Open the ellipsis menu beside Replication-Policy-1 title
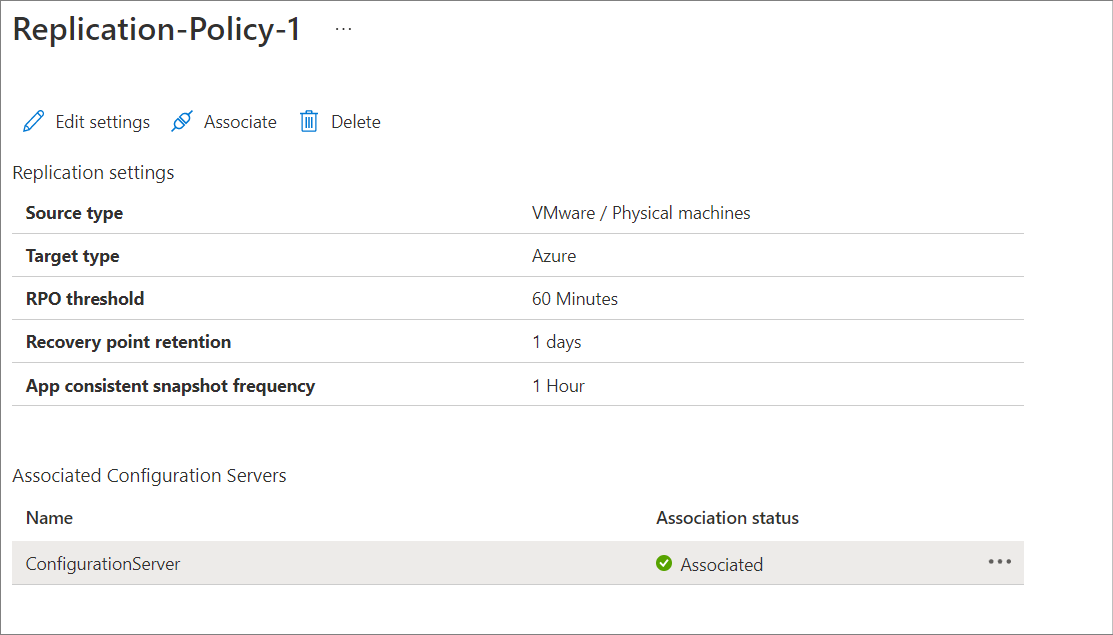This screenshot has width=1113, height=635. (x=343, y=28)
